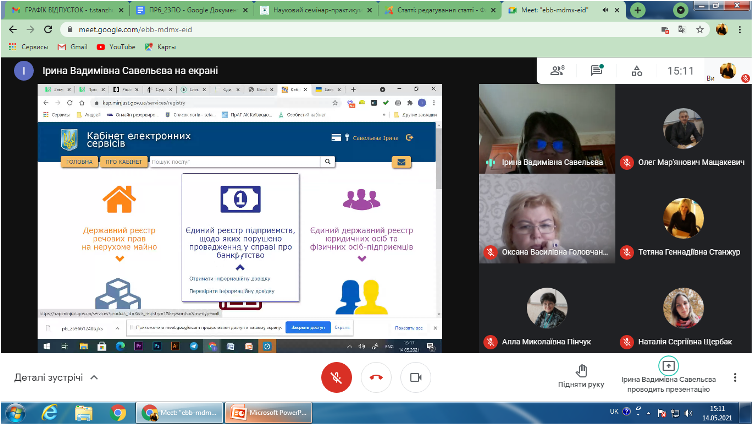
Task: Open File Explorer from the taskbar
Action: coord(83,412)
